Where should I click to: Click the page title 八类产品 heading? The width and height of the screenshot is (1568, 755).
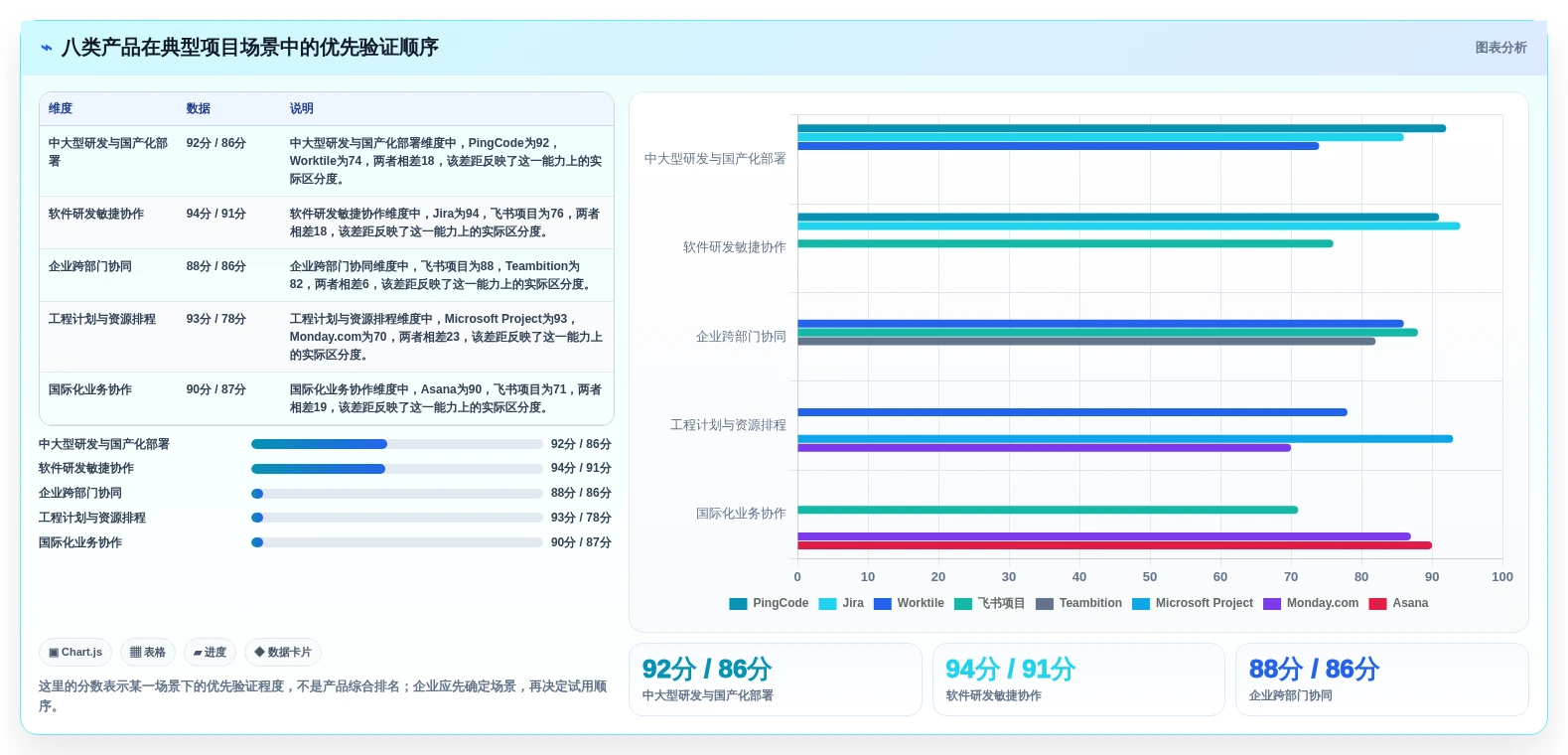250,48
